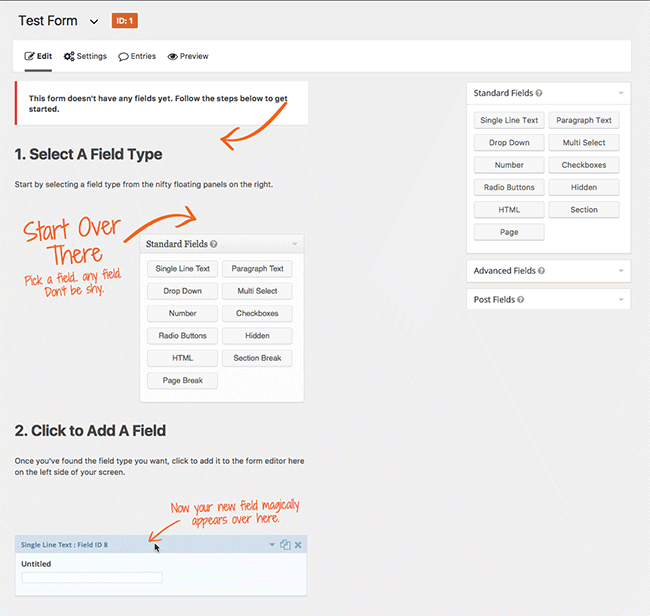Click Number in tutorial panel
The image size is (650, 616).
pyautogui.click(x=182, y=313)
